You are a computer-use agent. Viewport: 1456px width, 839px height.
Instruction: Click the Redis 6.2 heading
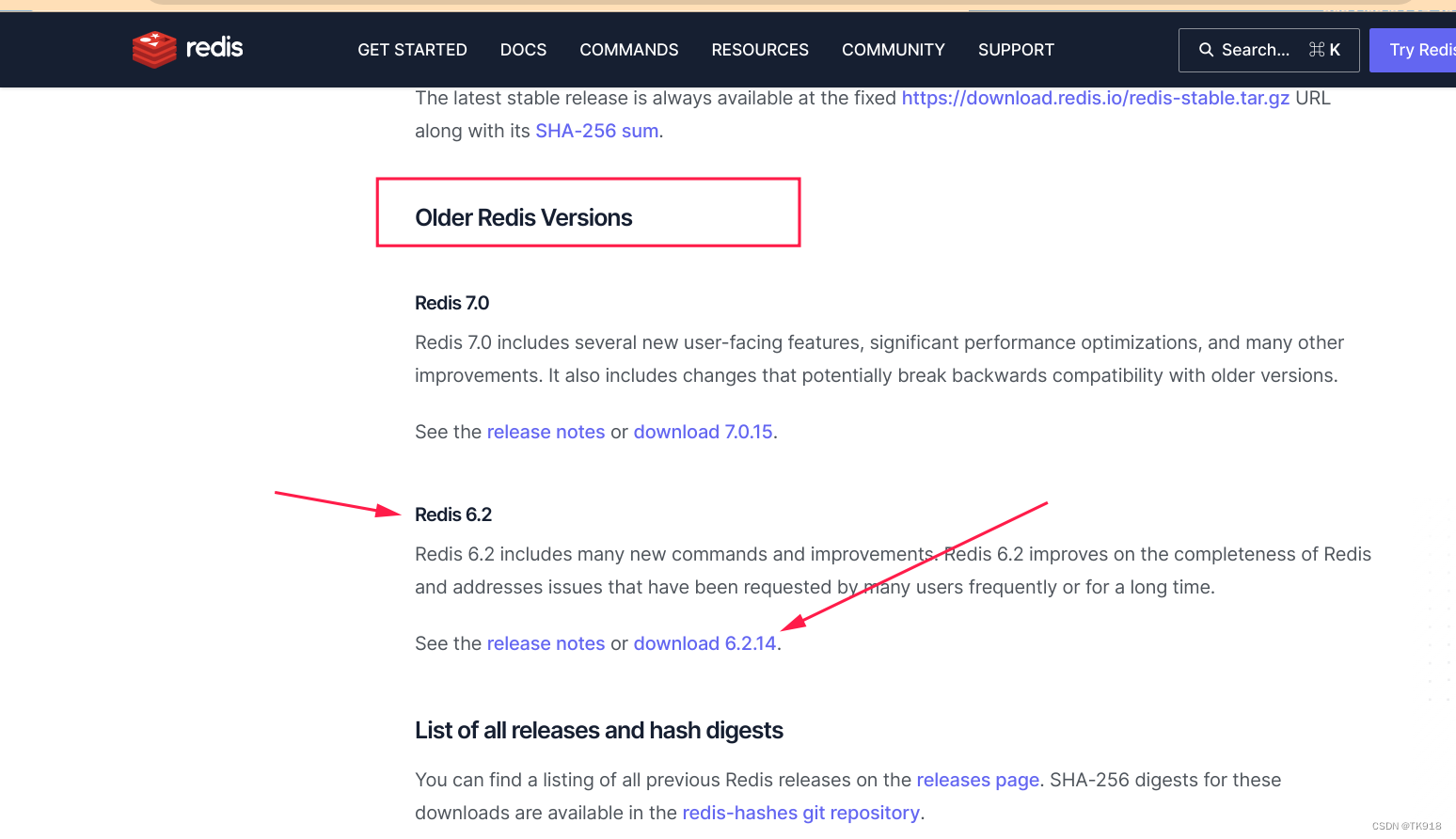pyautogui.click(x=453, y=514)
